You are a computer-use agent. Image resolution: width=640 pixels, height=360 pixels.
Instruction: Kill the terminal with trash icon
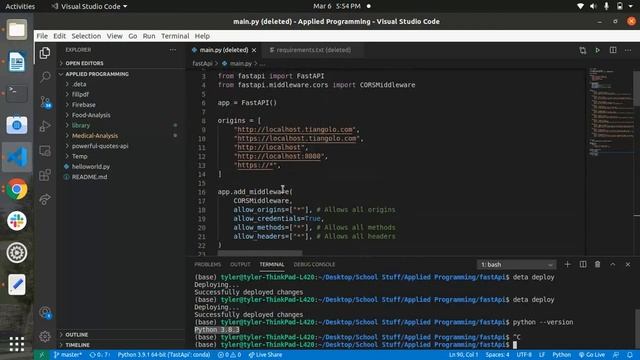coord(598,264)
